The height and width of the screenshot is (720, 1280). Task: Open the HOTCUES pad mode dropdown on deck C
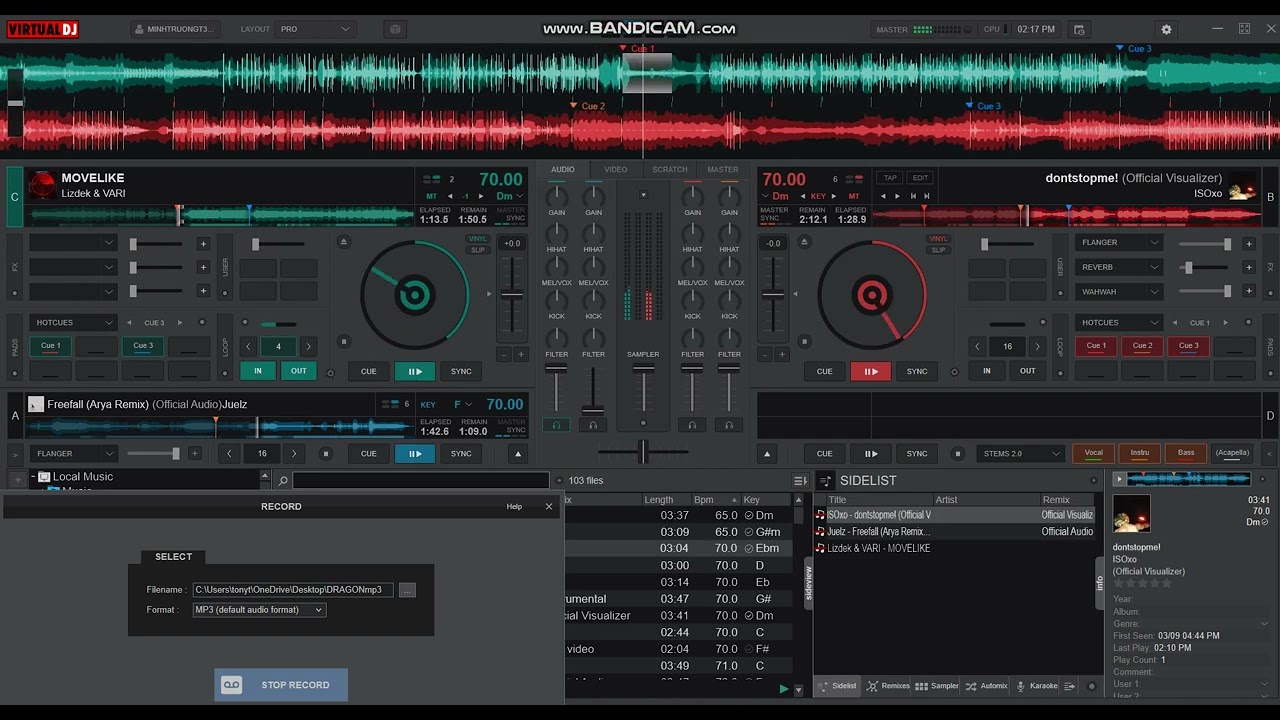(74, 323)
